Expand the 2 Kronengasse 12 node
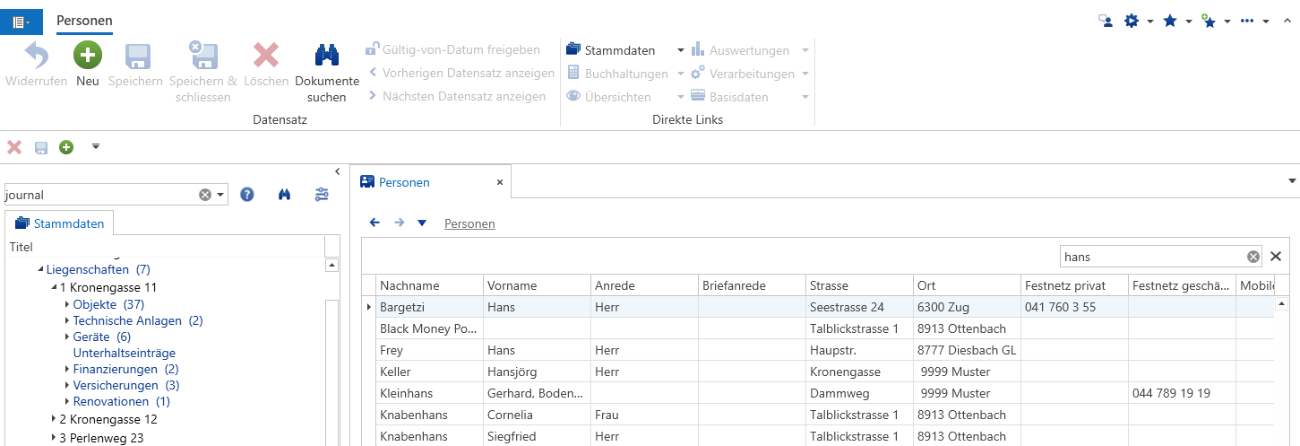The height and width of the screenshot is (446, 1300). point(54,420)
